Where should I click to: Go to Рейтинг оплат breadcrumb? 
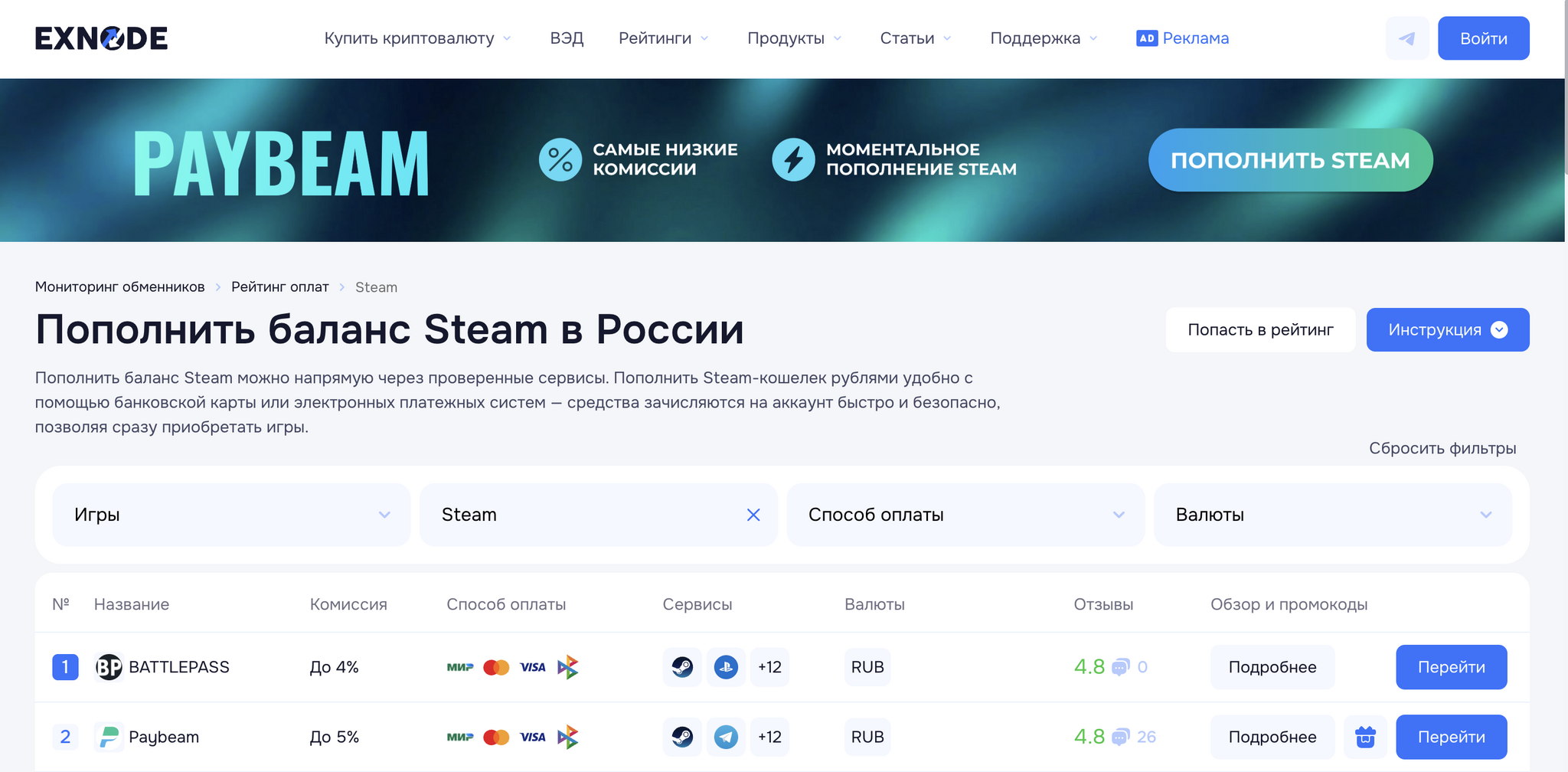click(280, 287)
